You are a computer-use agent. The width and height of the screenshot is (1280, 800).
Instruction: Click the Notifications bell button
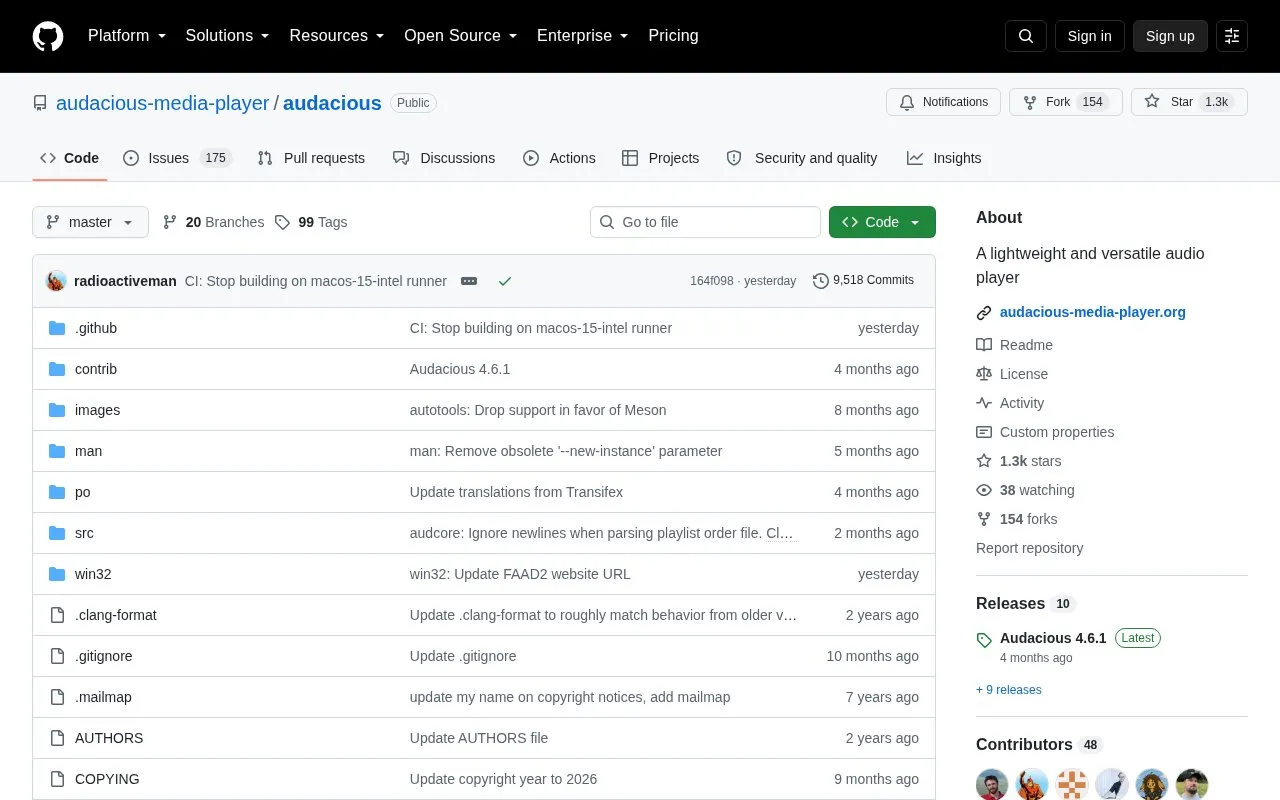click(943, 102)
